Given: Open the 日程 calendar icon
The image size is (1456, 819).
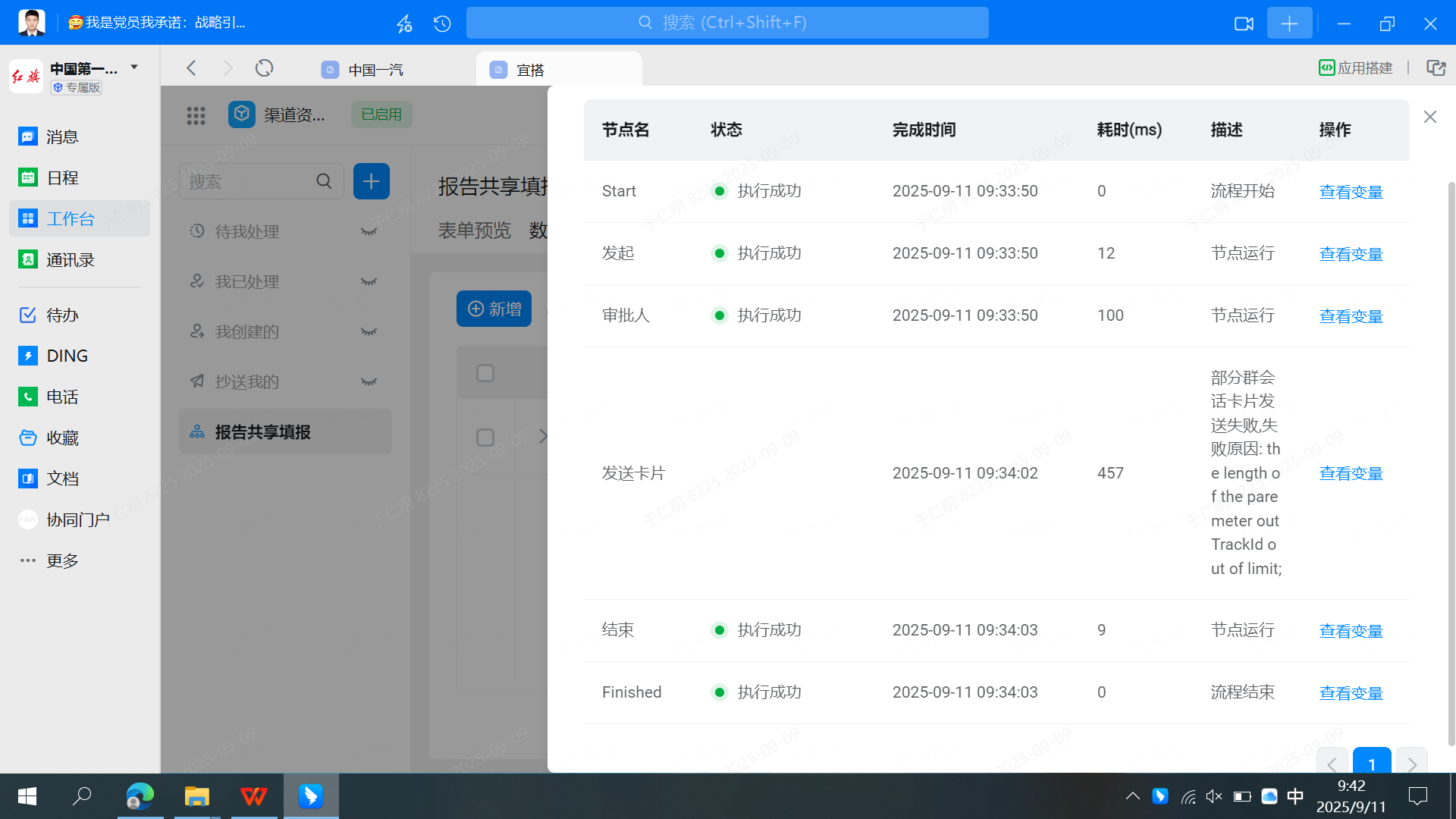Looking at the screenshot, I should (x=28, y=177).
